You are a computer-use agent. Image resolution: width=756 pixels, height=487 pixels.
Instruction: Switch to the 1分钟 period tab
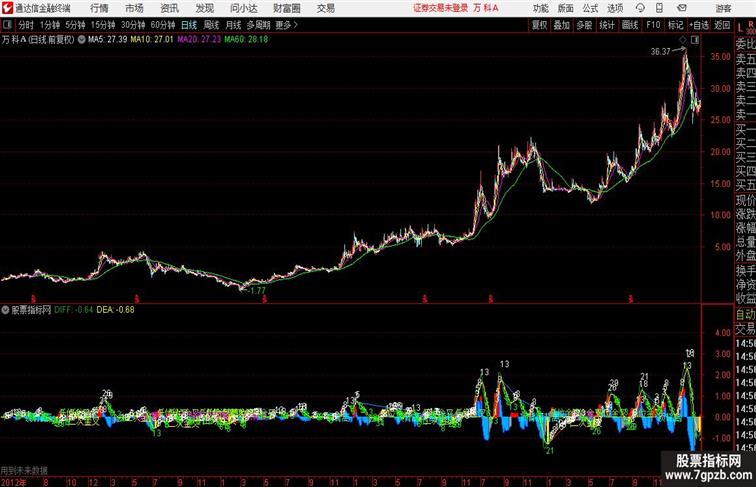point(50,25)
